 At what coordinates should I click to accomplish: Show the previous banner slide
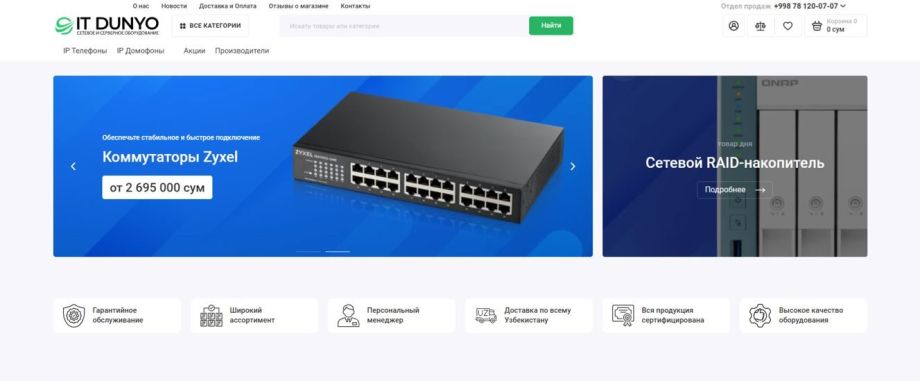[73, 166]
